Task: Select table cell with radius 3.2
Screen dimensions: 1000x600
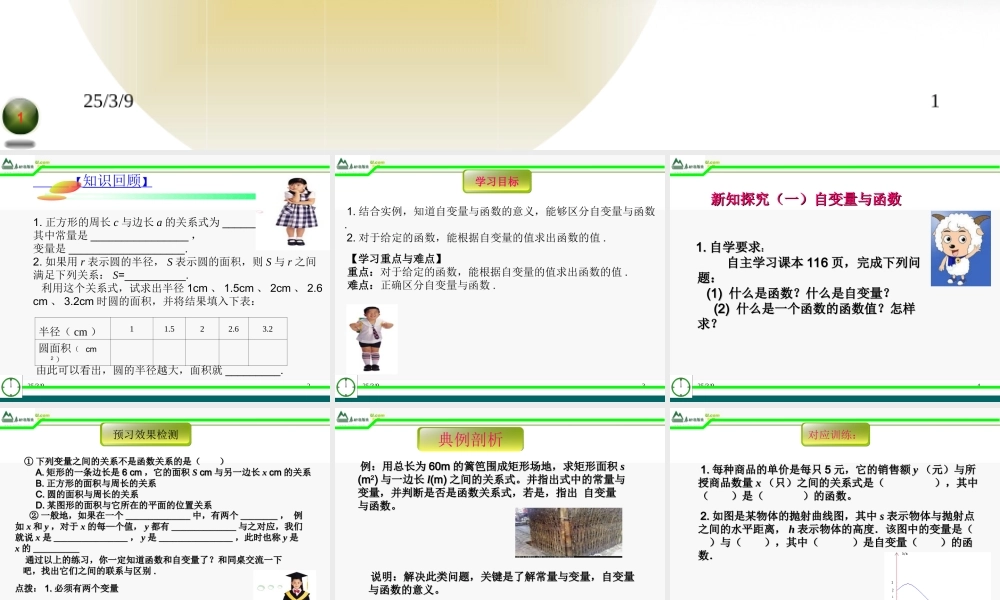Action: [x=268, y=328]
